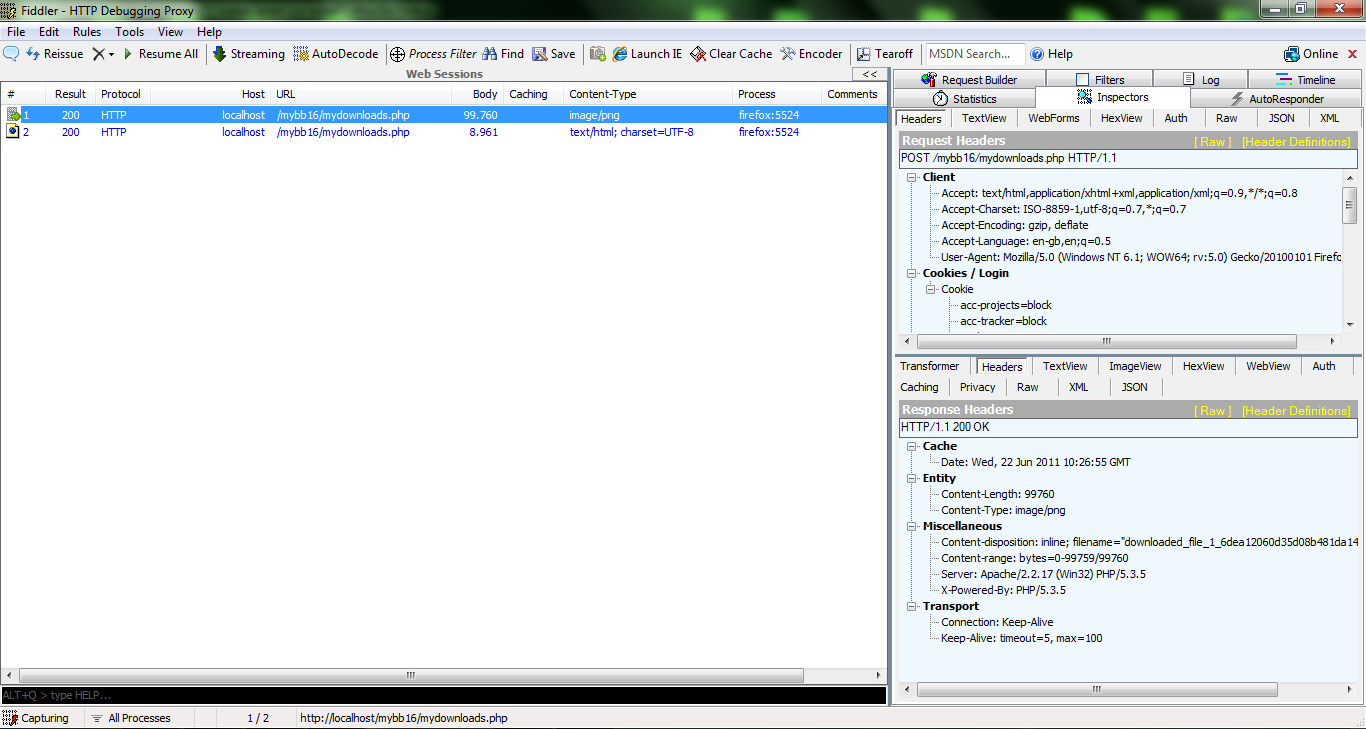Open the Encoder tool
Screen dimensions: 1366x729
(x=788, y=54)
